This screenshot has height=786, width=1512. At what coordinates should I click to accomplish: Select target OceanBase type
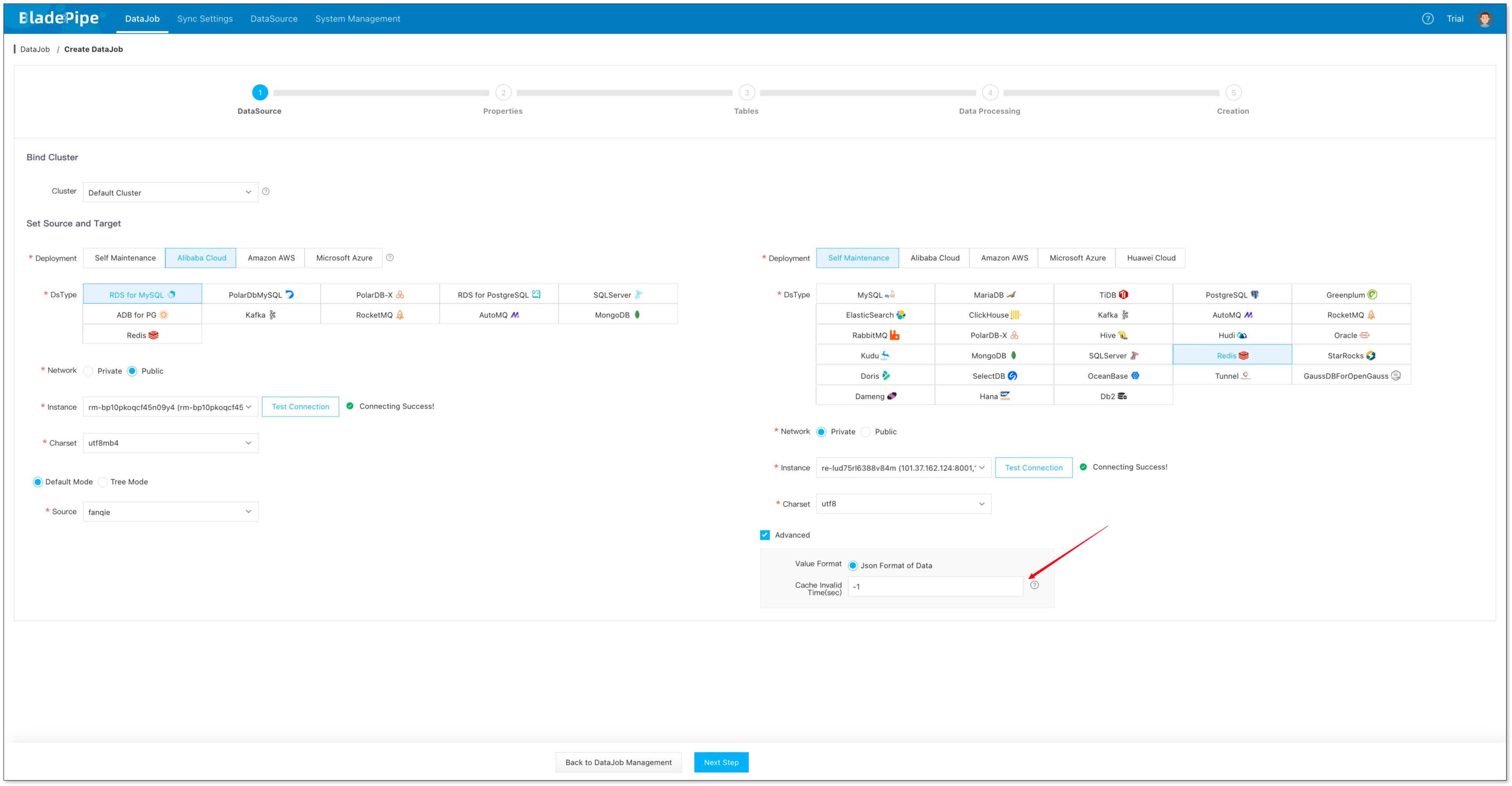(1114, 376)
